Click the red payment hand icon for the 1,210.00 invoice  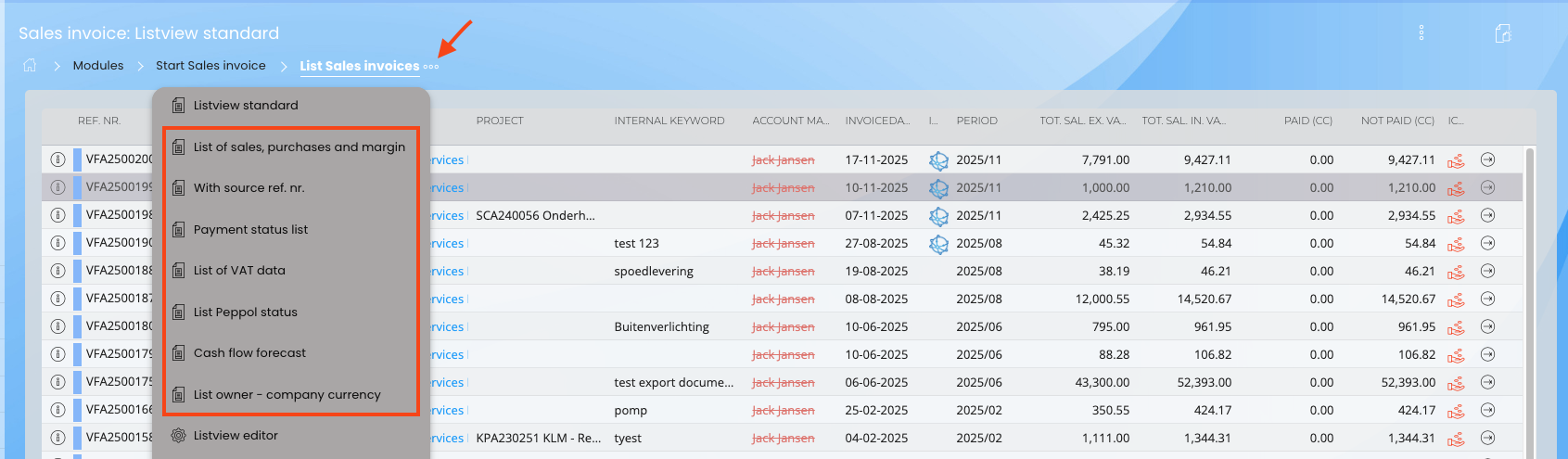1457,188
